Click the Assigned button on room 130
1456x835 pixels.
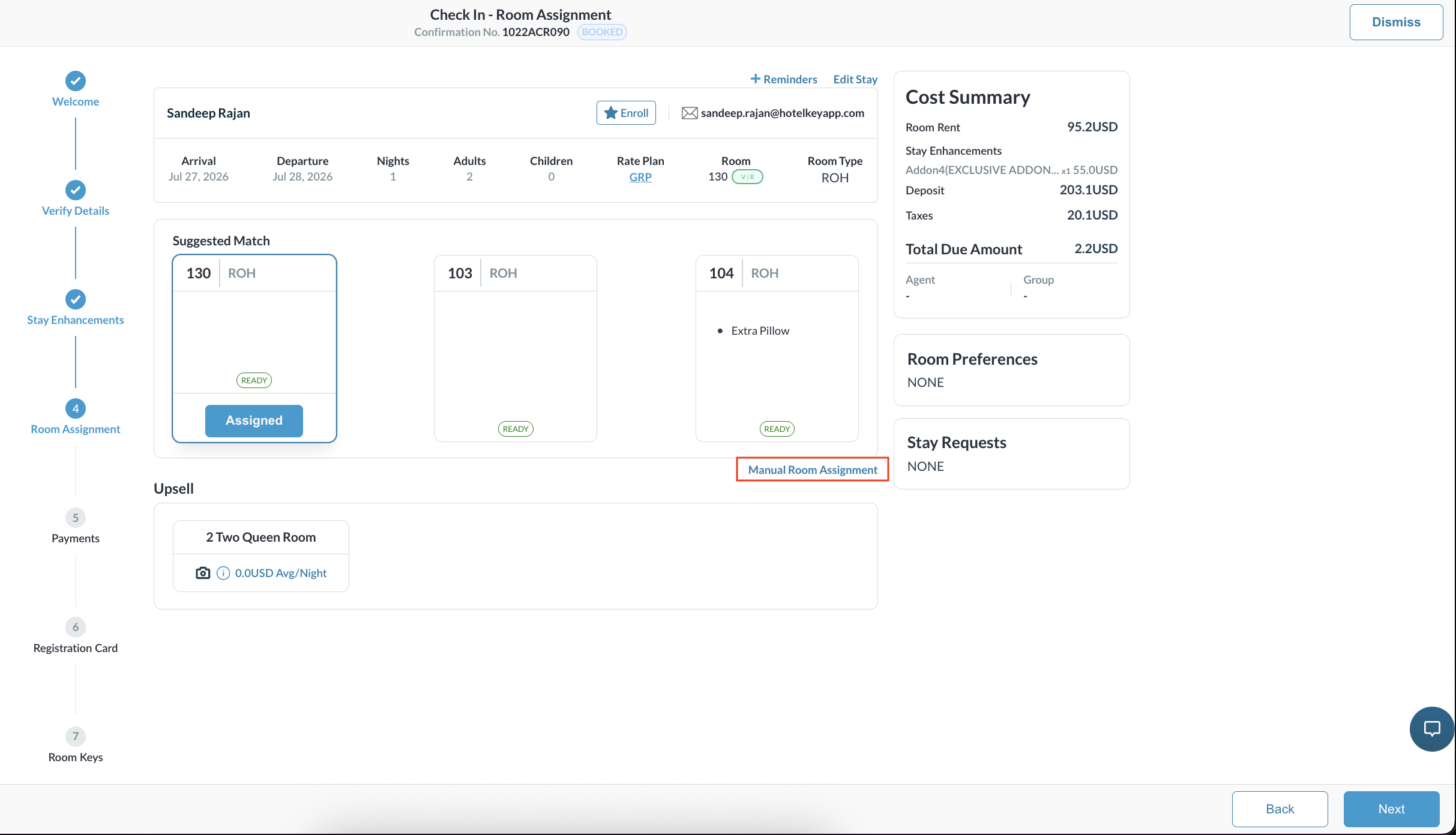coord(254,420)
